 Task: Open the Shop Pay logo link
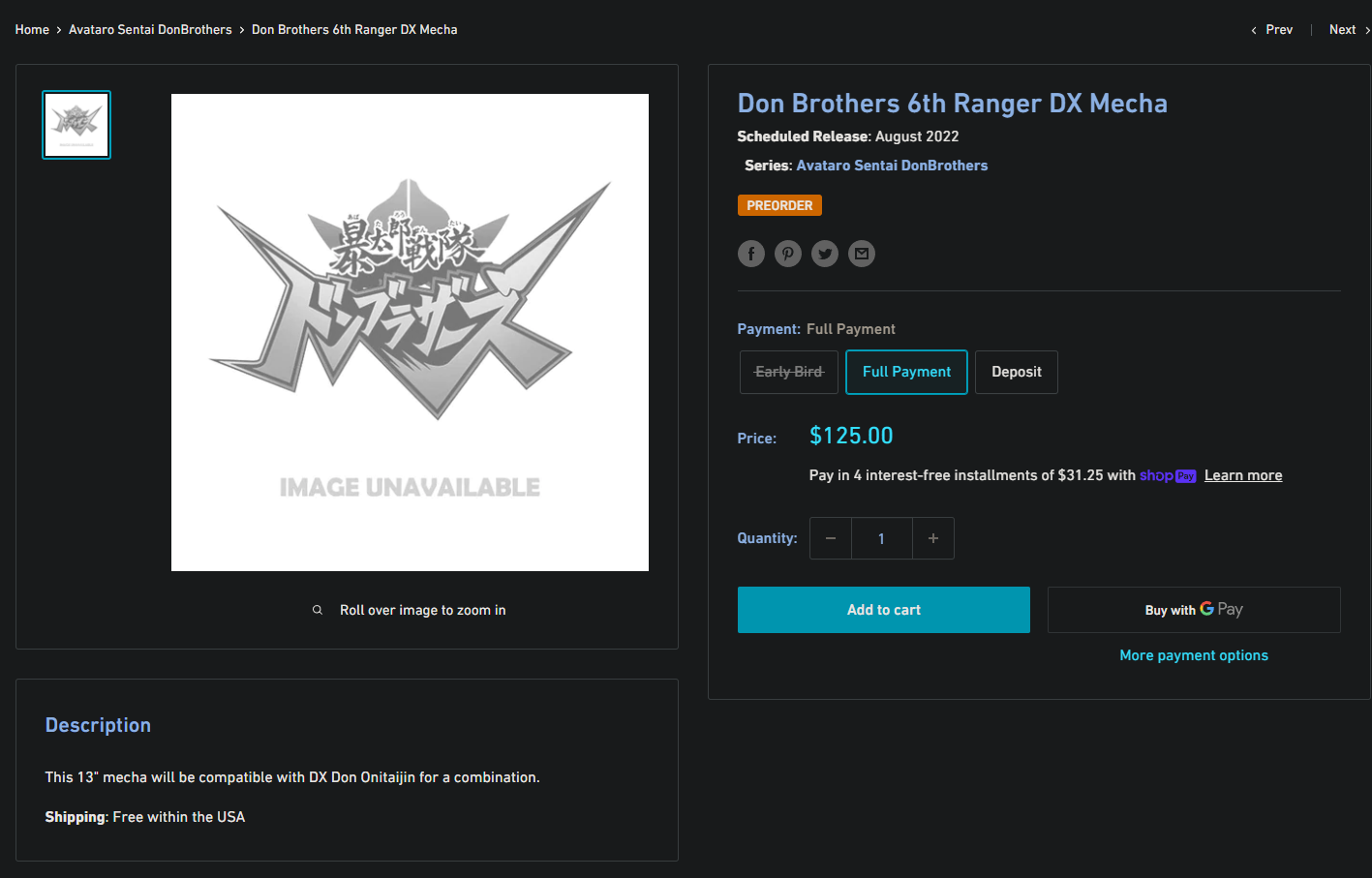(1168, 475)
